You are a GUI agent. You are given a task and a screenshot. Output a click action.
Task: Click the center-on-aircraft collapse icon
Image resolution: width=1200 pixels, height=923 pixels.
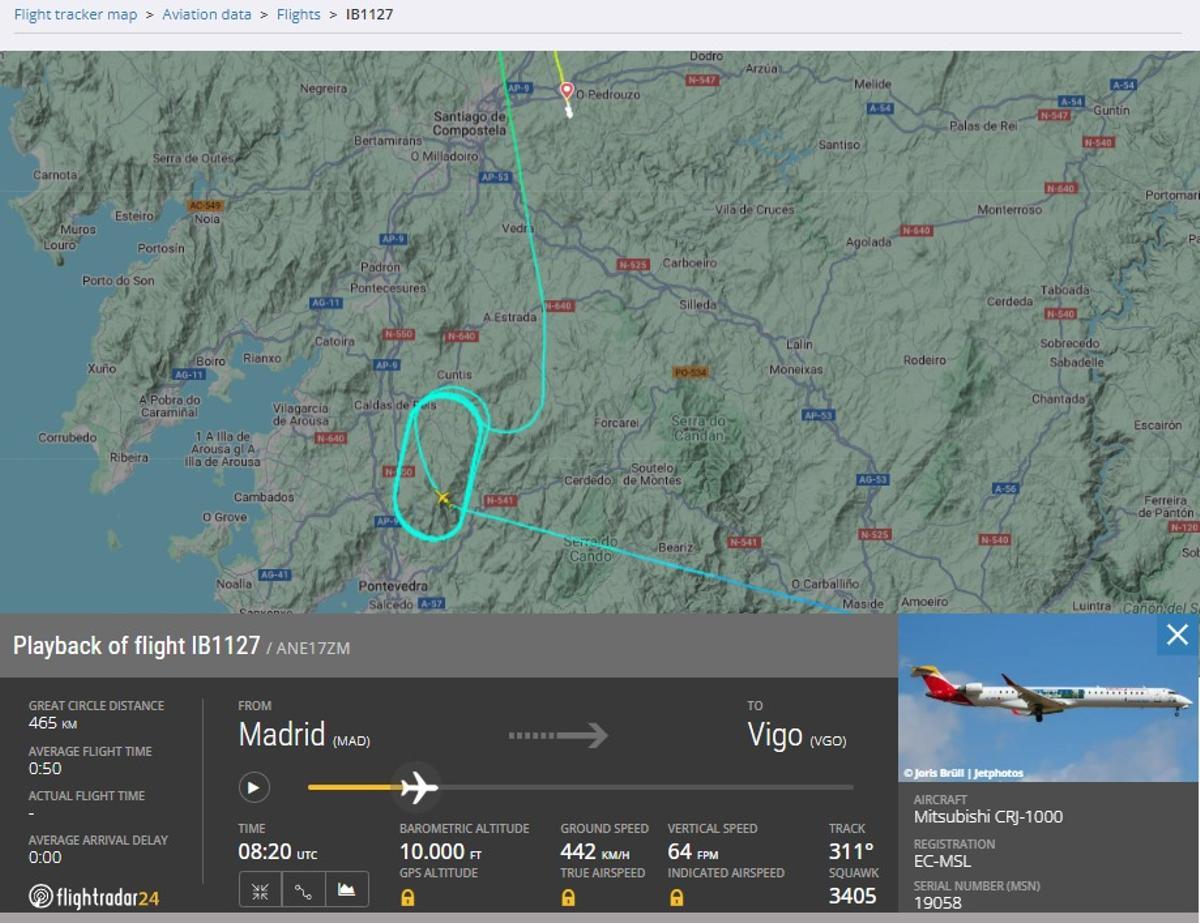coord(260,890)
